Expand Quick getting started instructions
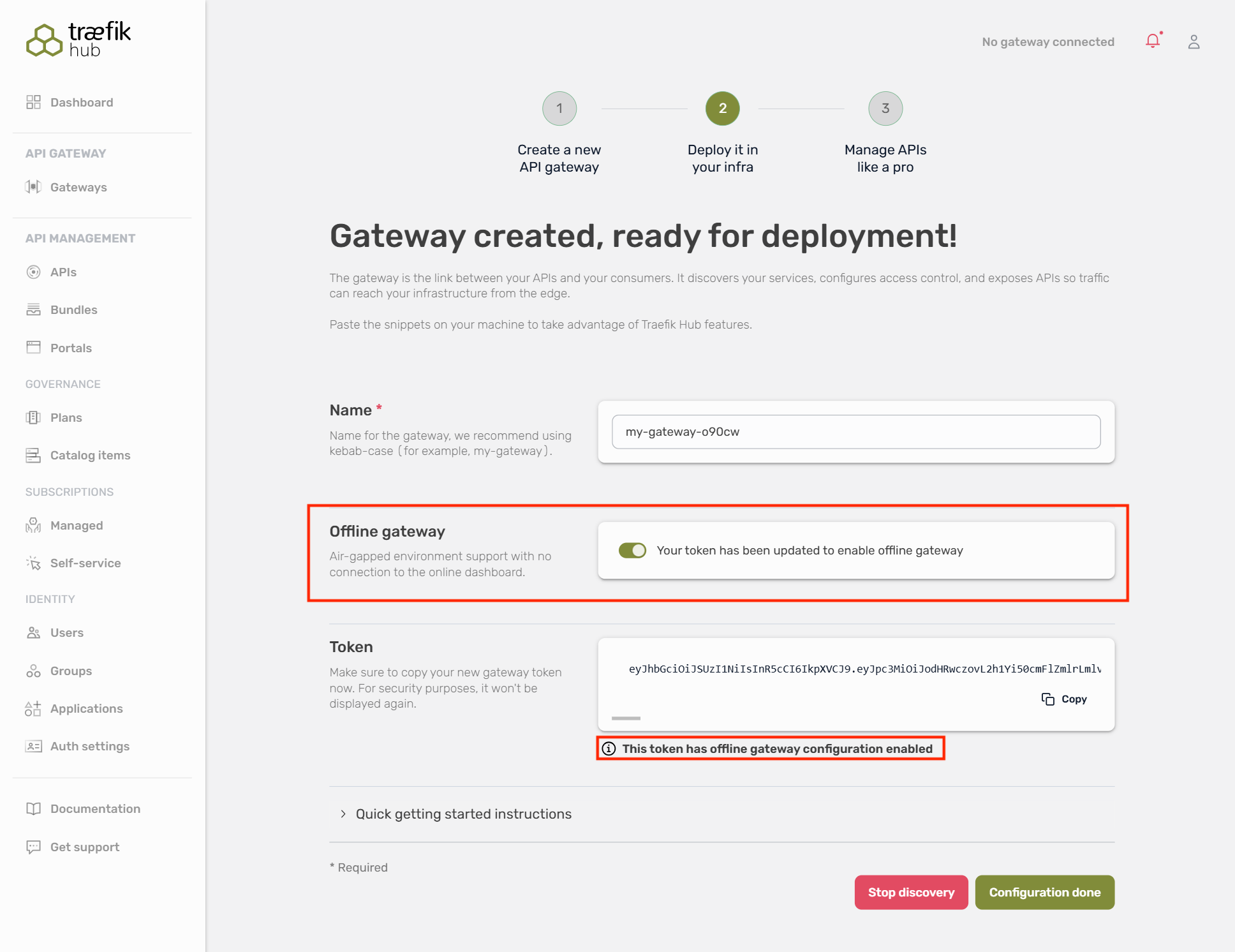The height and width of the screenshot is (952, 1235). 463,814
